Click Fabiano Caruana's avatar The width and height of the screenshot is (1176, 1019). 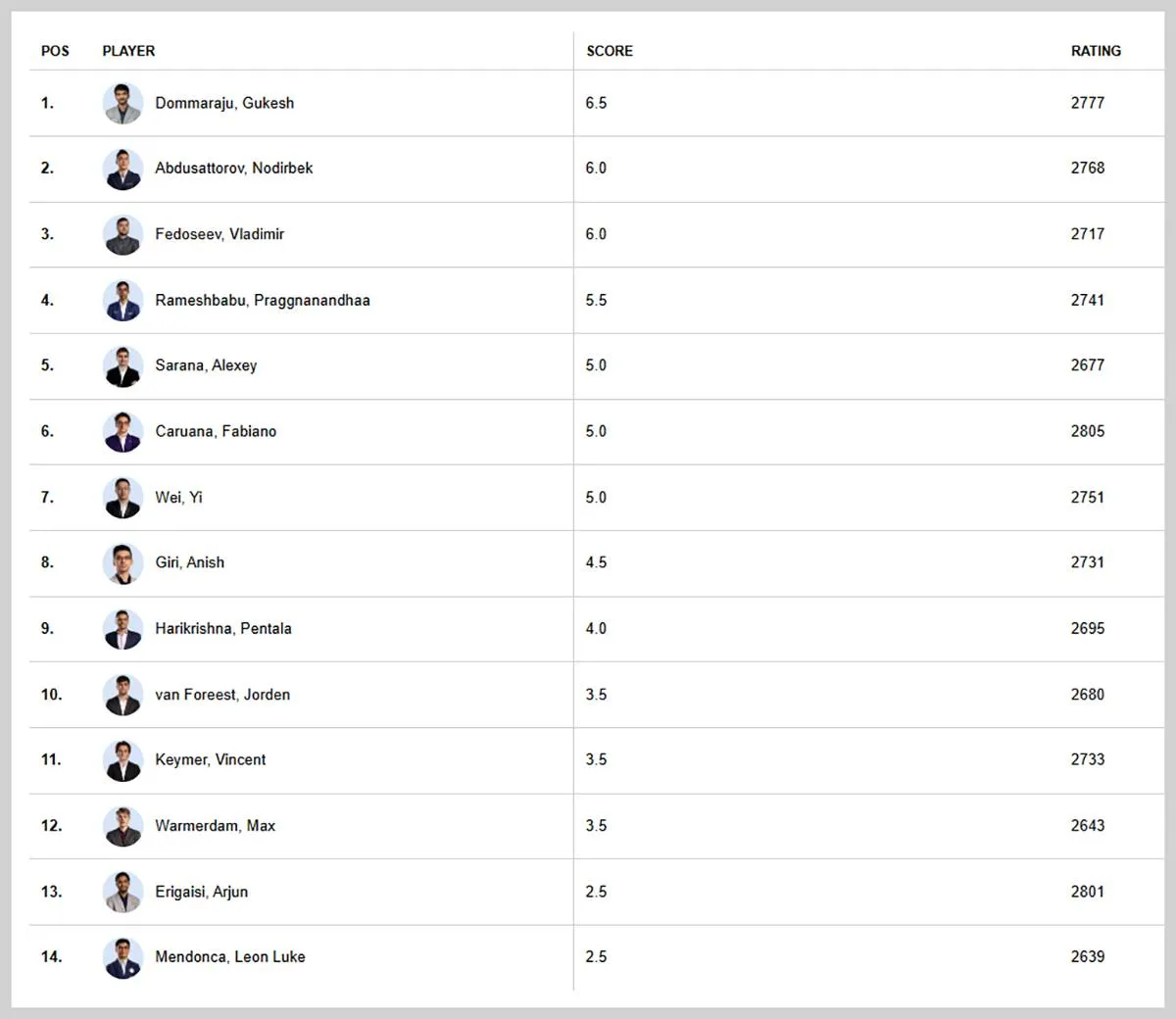point(122,431)
